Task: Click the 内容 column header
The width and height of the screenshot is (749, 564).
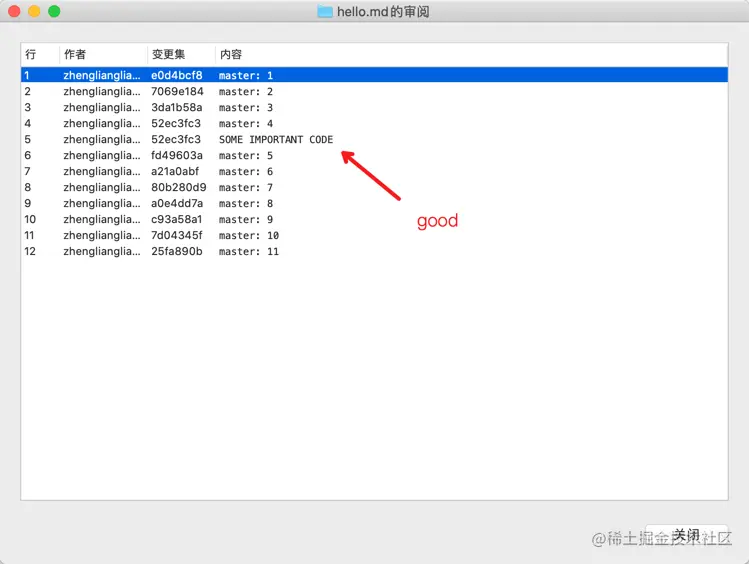Action: coord(471,54)
